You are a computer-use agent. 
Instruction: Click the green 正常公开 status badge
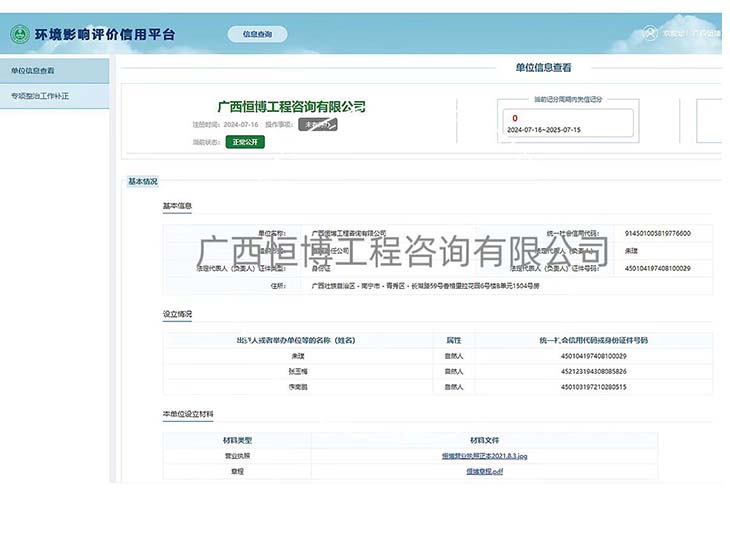click(x=245, y=142)
